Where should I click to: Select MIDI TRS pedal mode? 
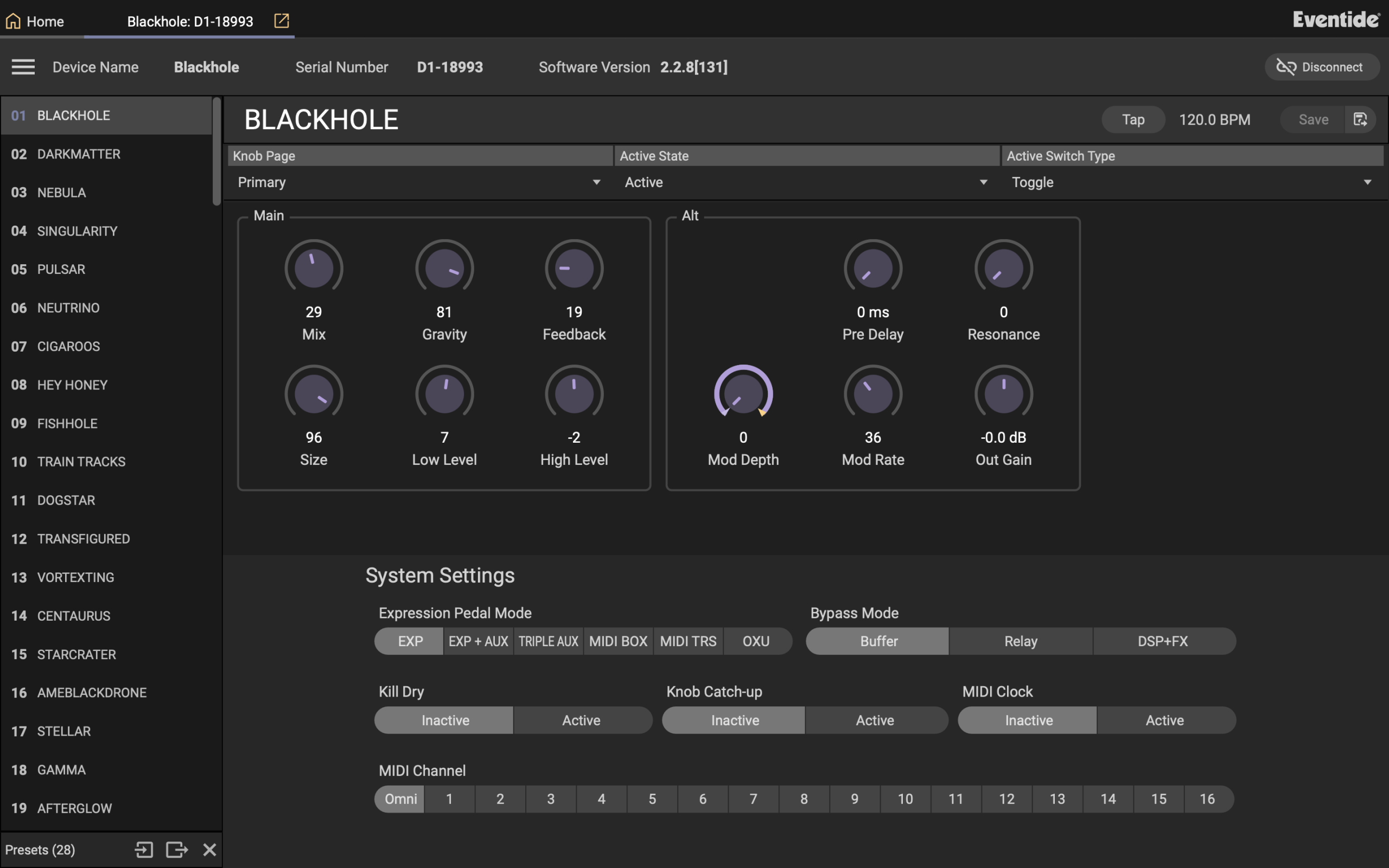pos(688,641)
